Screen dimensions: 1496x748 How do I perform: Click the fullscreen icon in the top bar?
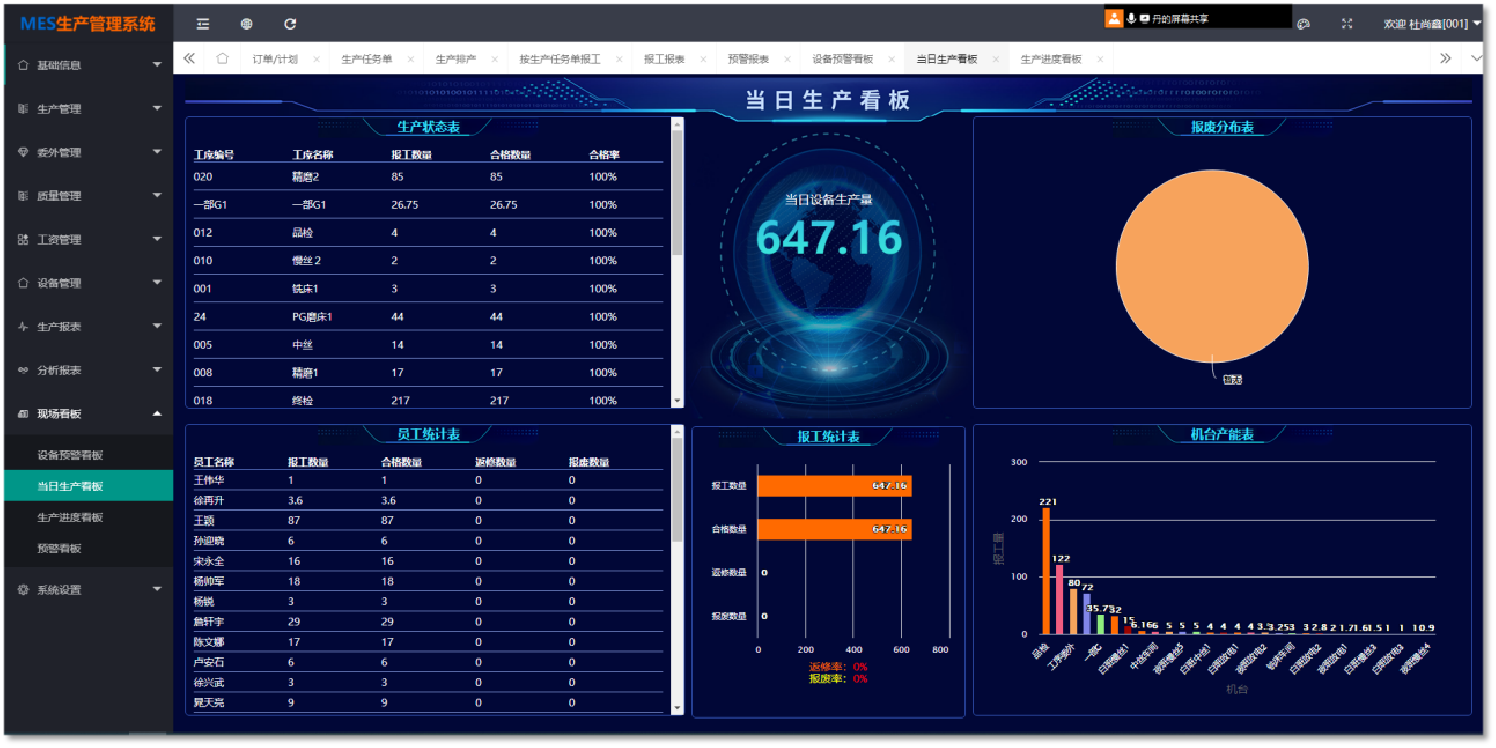(1348, 22)
